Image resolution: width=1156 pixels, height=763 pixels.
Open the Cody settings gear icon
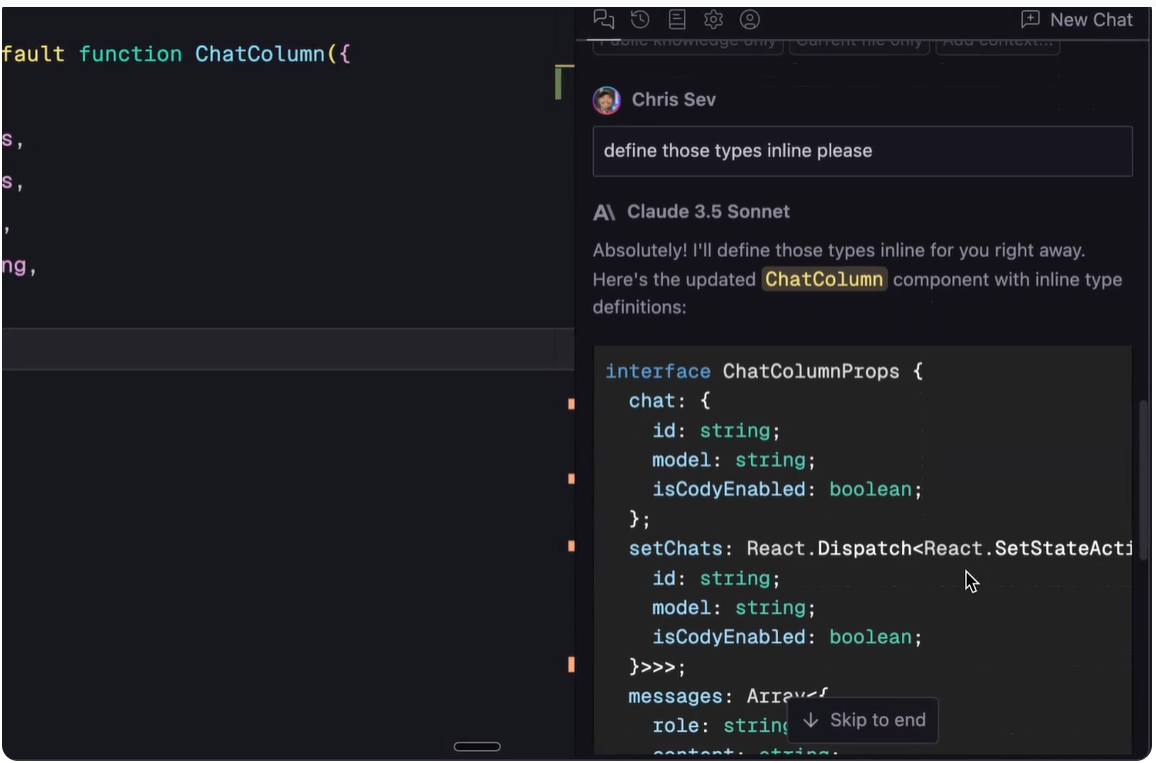(713, 19)
